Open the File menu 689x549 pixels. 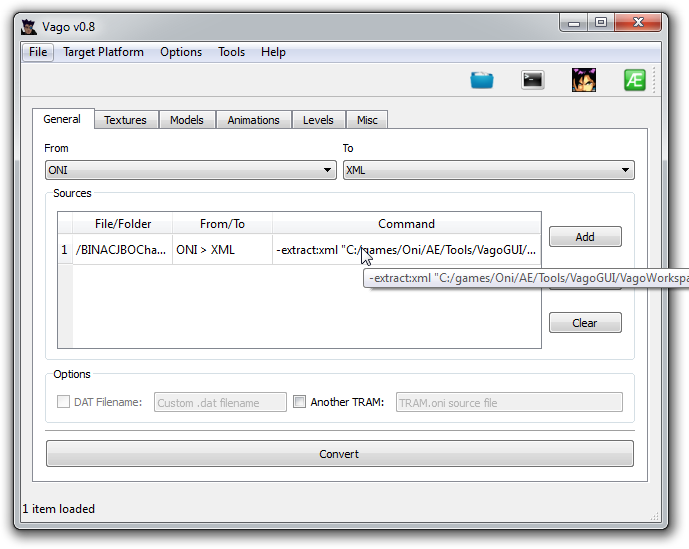point(38,52)
